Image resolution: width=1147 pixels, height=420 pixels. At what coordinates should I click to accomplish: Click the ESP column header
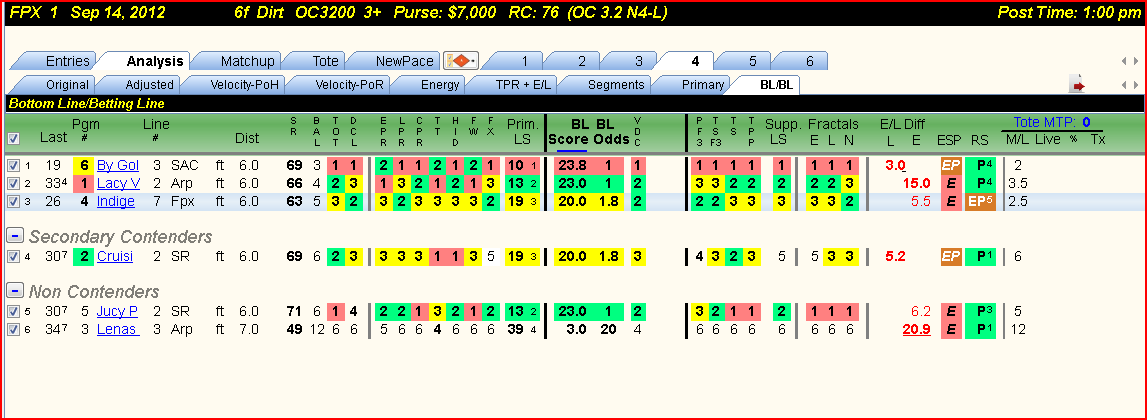pyautogui.click(x=949, y=138)
